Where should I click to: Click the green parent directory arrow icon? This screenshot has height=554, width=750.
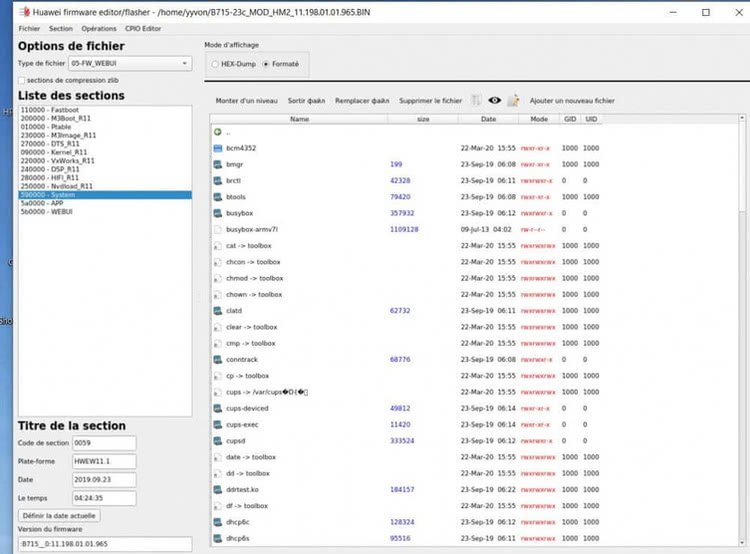pos(217,132)
